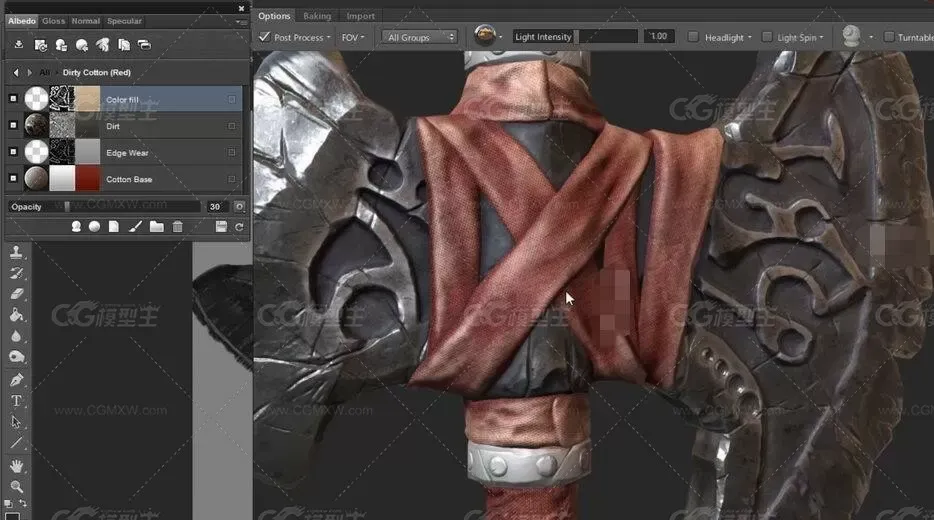The height and width of the screenshot is (520, 934).
Task: Switch to the Normal tab
Action: click(x=86, y=21)
